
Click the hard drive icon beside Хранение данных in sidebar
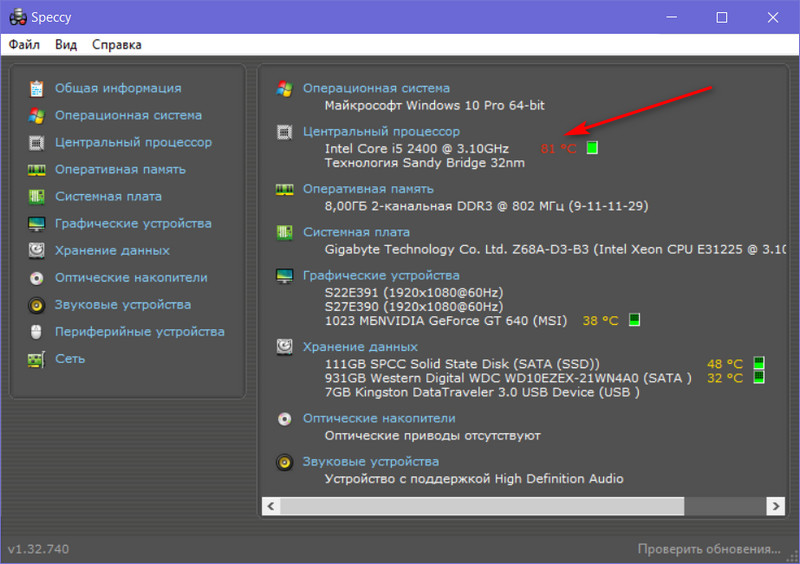click(x=36, y=251)
